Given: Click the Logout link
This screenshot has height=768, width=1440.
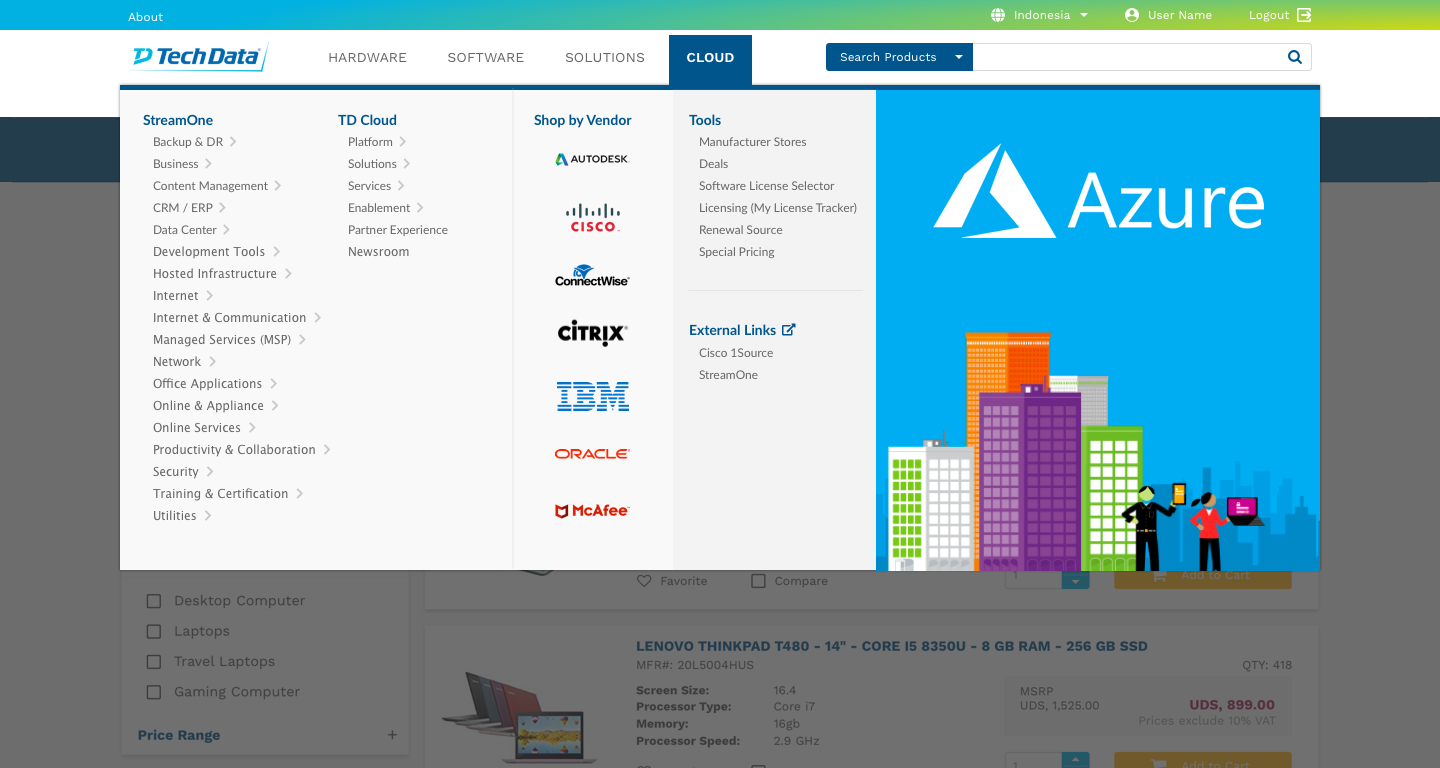Looking at the screenshot, I should (x=1269, y=15).
